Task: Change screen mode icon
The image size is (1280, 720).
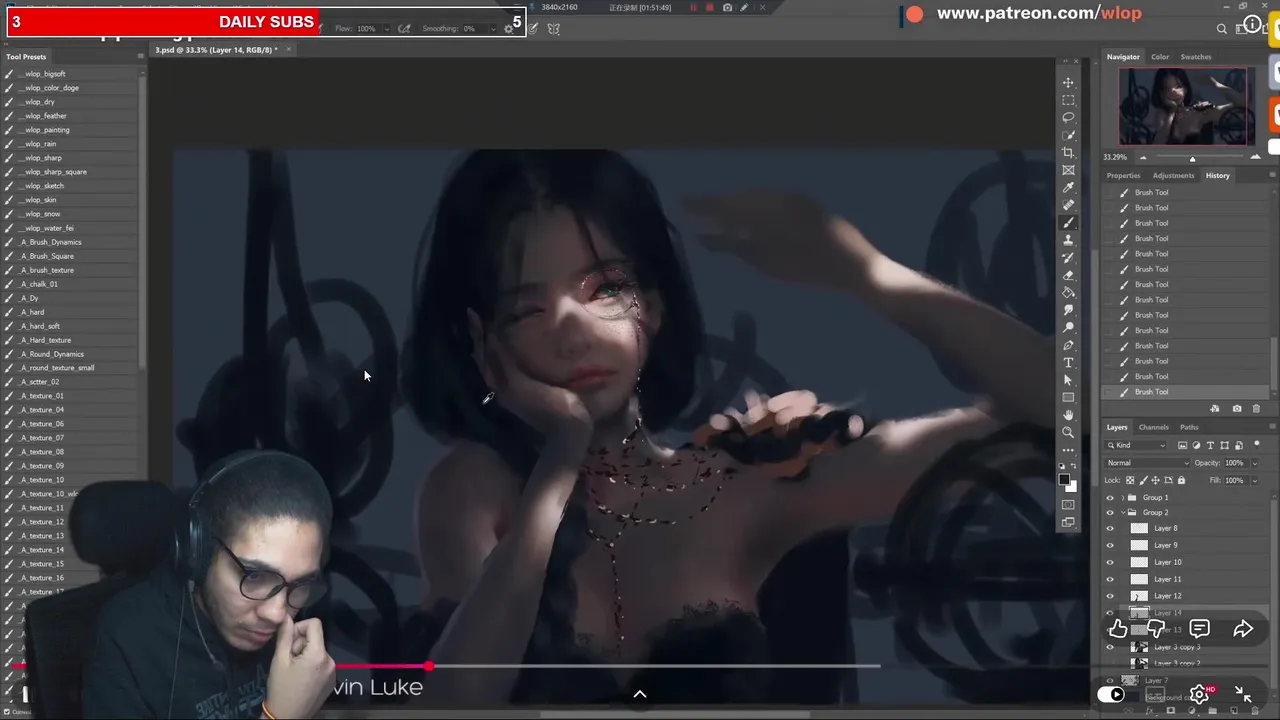Action: (1068, 522)
